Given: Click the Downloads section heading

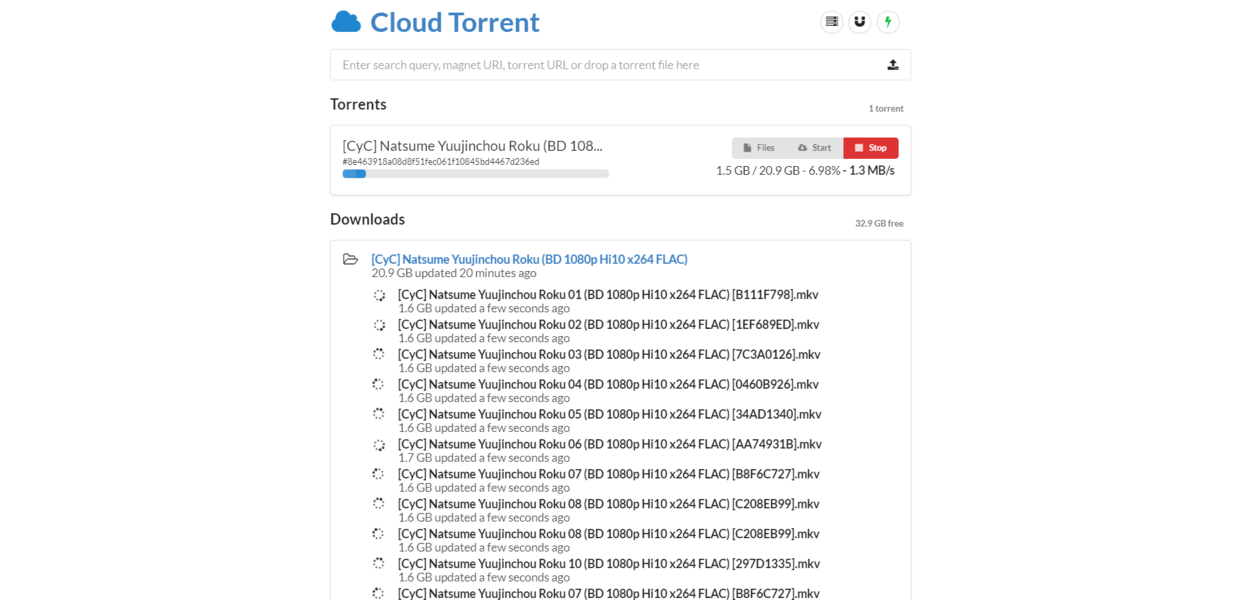Looking at the screenshot, I should coord(367,219).
